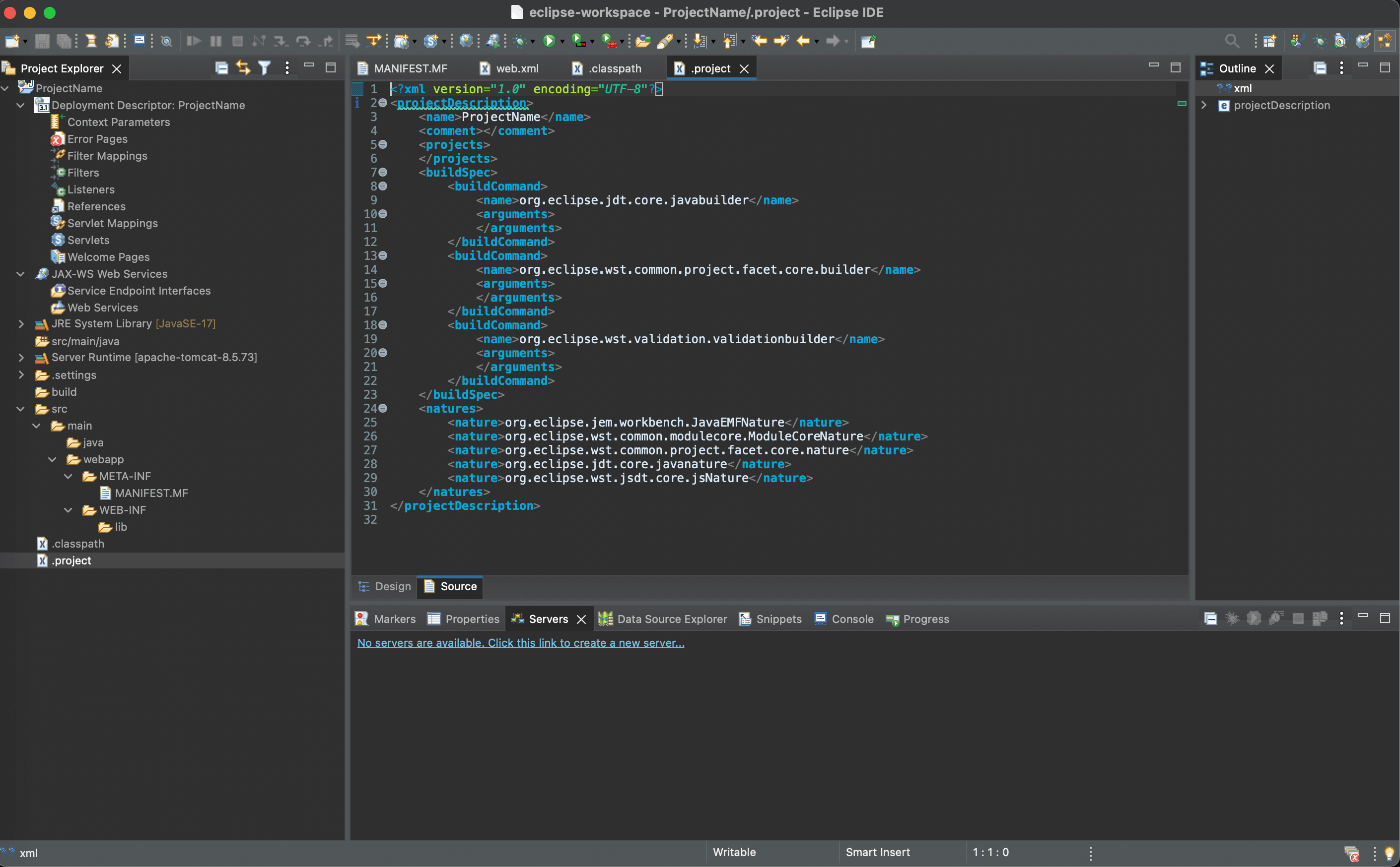Open Project Explorer filter funnel icon

point(264,68)
